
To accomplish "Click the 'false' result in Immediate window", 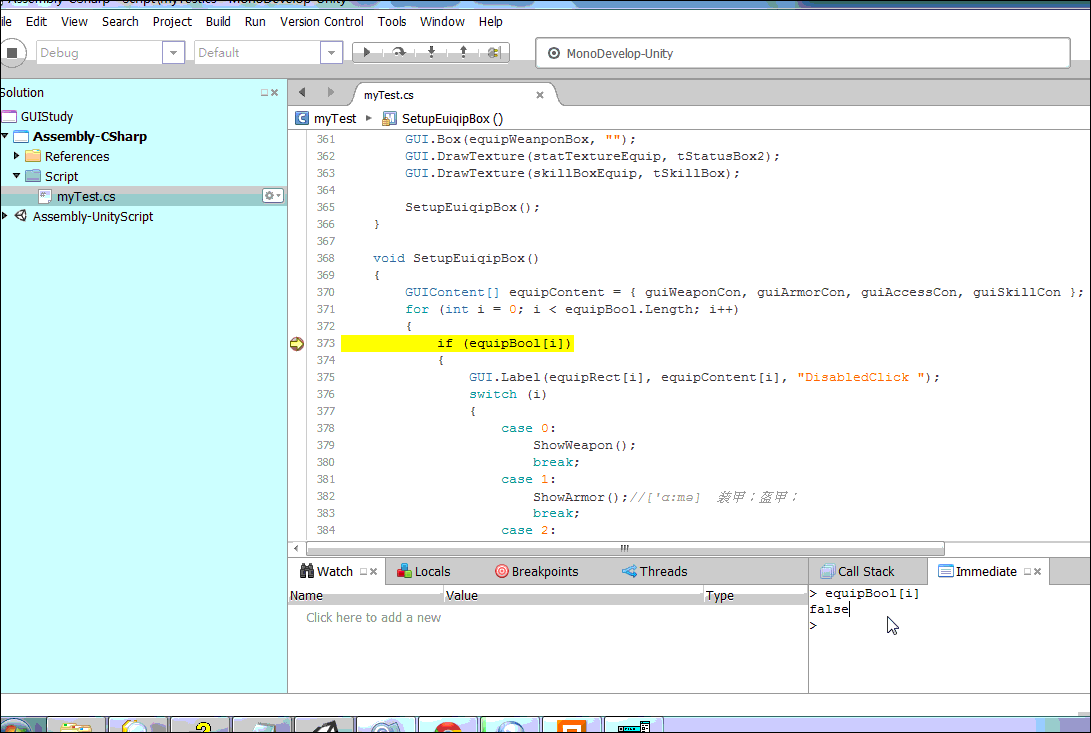I will tap(829, 609).
